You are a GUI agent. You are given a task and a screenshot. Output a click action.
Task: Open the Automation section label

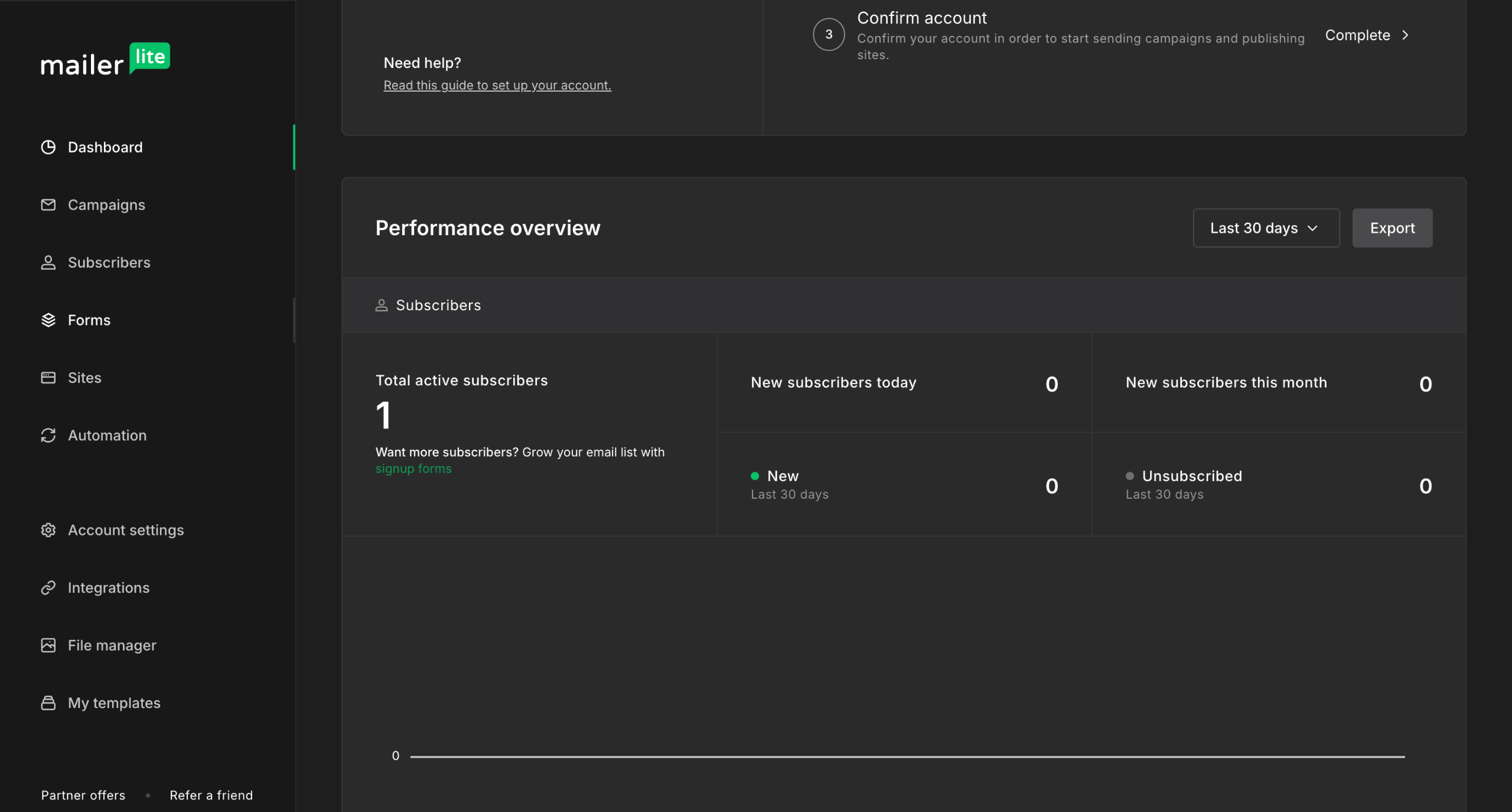point(107,435)
